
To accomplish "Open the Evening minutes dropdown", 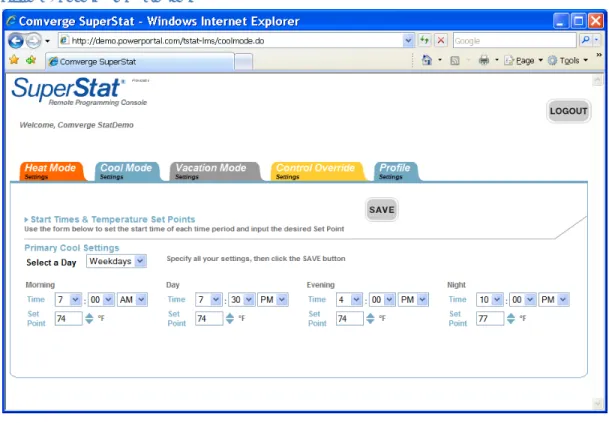I will (383, 300).
